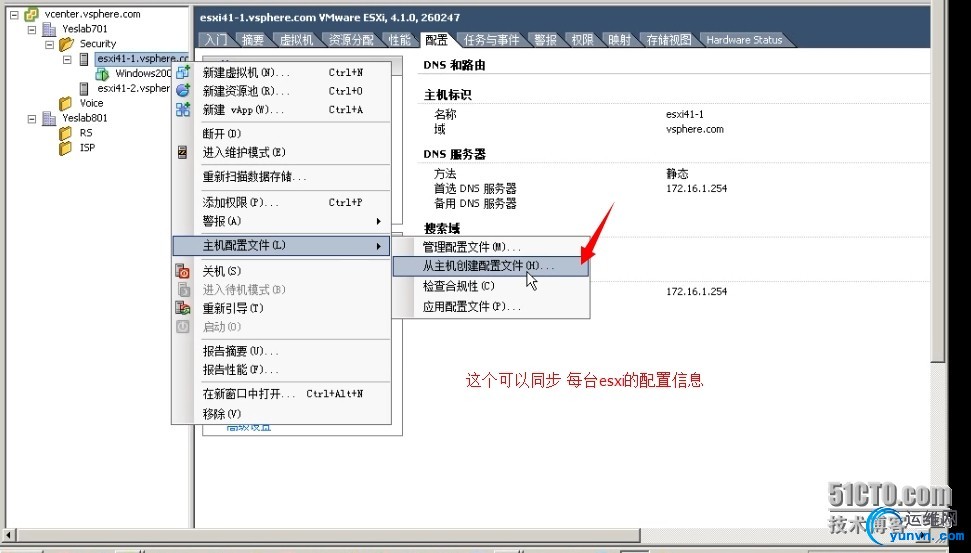Click the bottom horizontal scrollbar thumb
This screenshot has height=553, width=971.
point(327,534)
